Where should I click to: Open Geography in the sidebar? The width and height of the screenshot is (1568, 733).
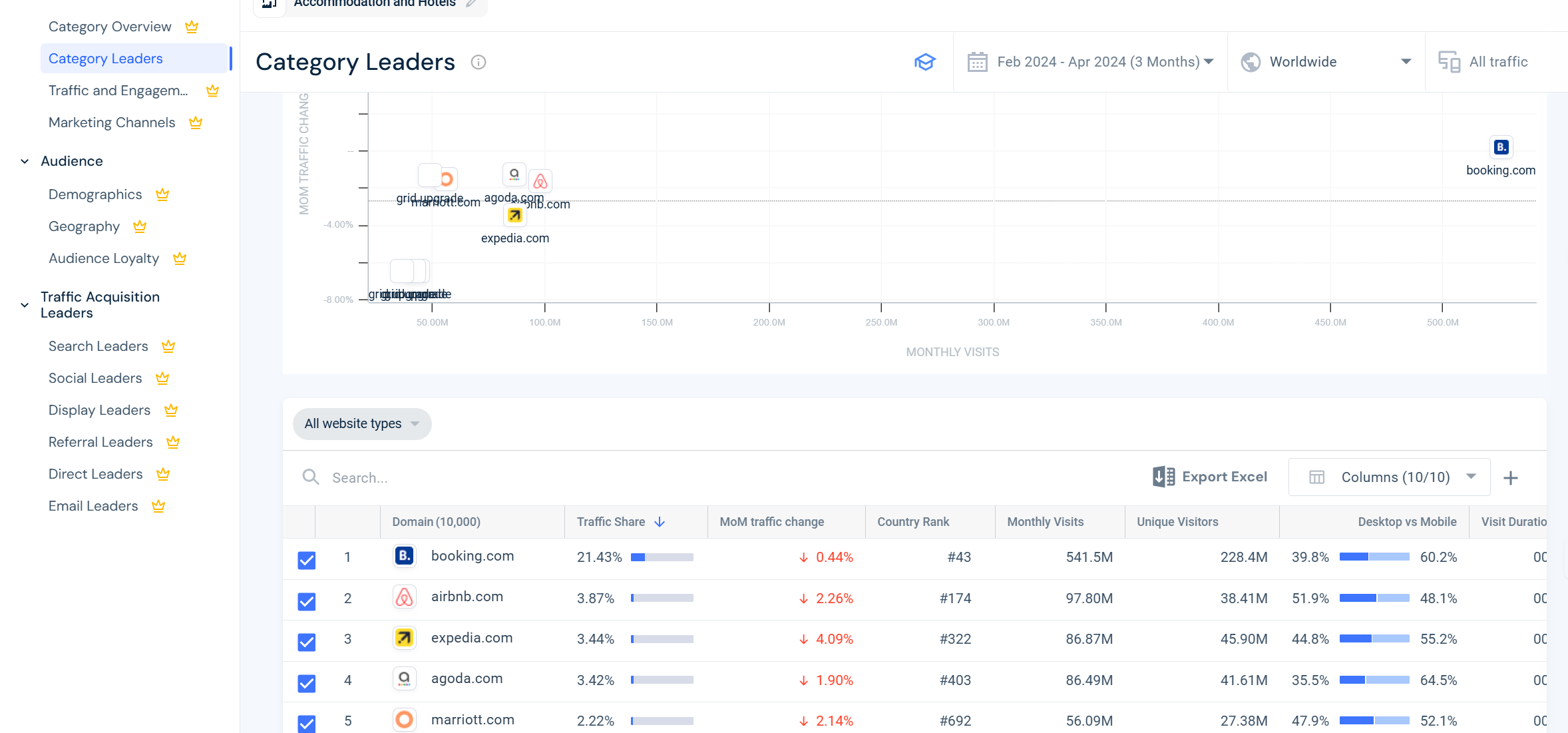(x=84, y=226)
